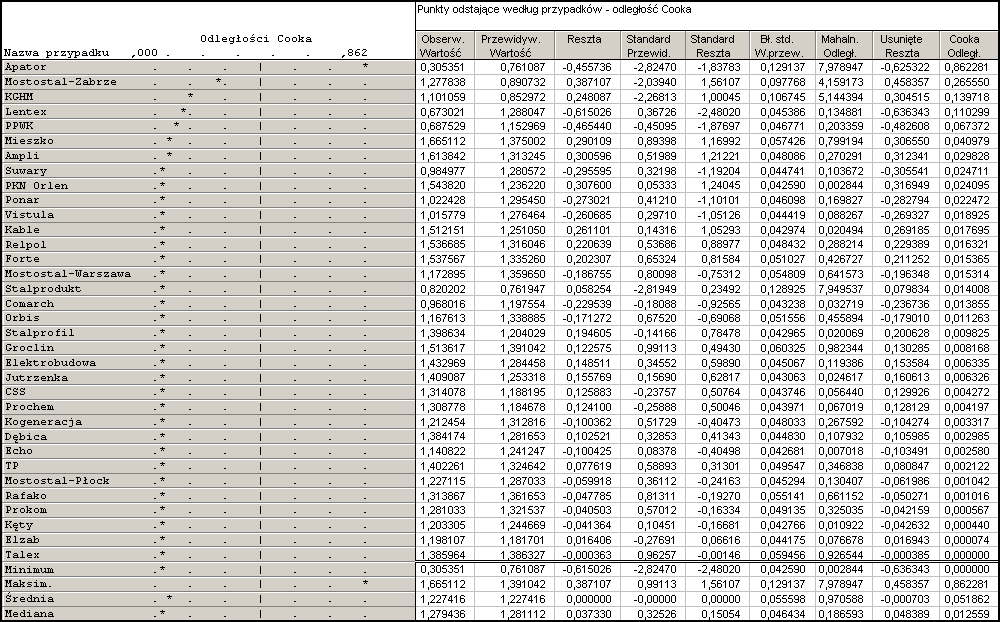Screen dimensions: 1000x622
Task: Select the Prokom row name
Action: tap(26, 510)
